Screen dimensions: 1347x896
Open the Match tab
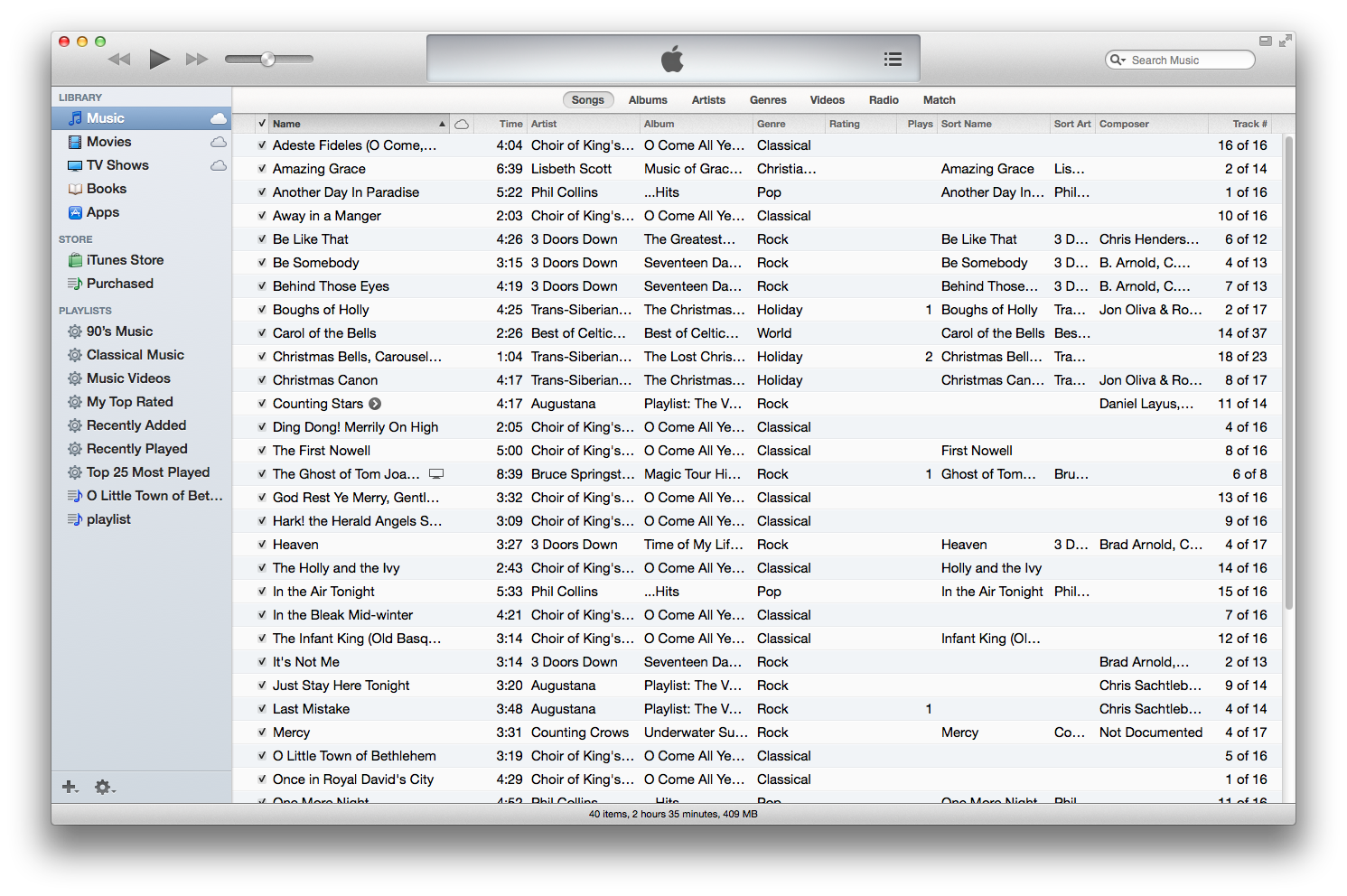coord(939,100)
